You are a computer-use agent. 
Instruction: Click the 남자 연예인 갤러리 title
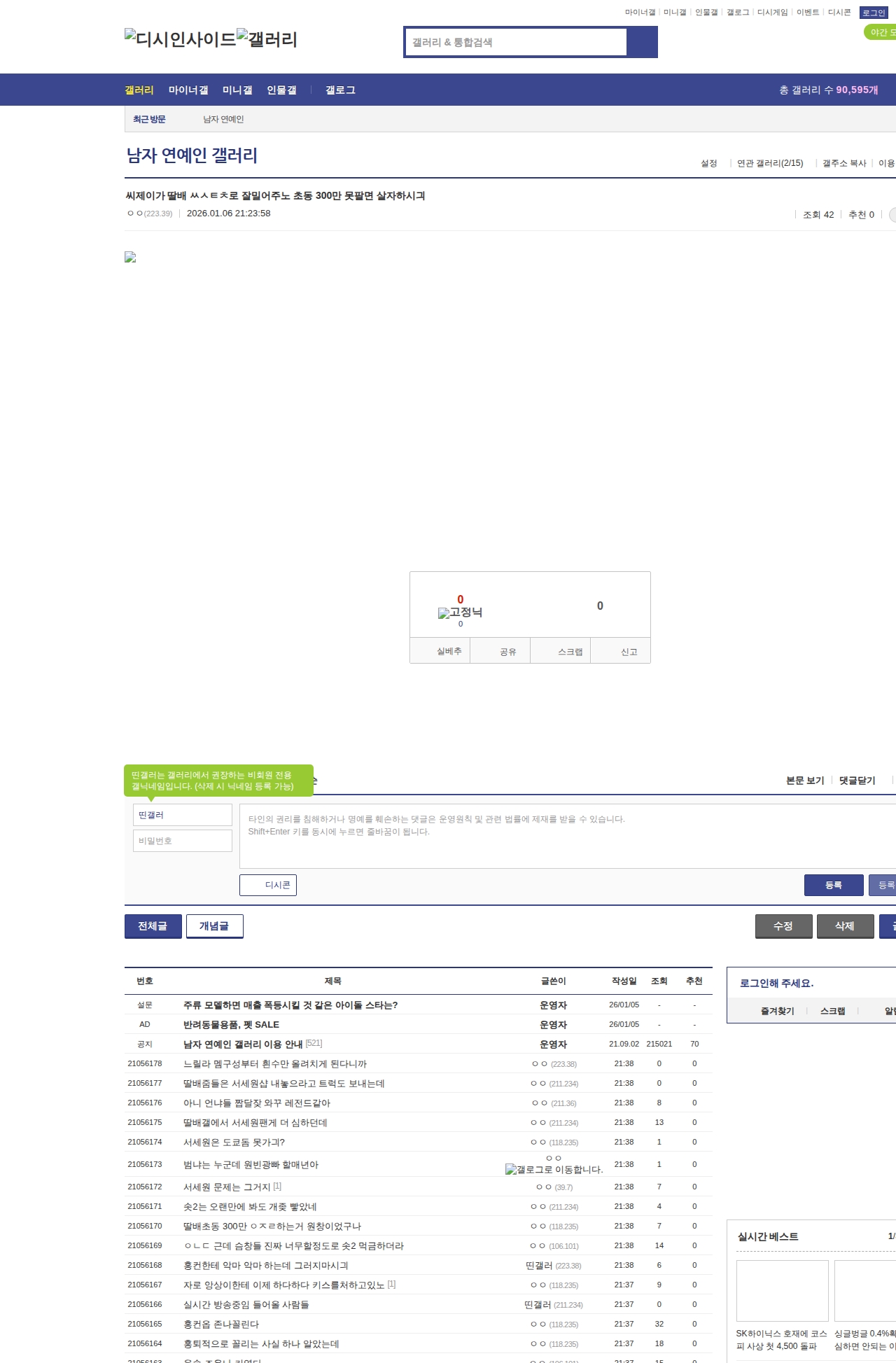tap(192, 155)
